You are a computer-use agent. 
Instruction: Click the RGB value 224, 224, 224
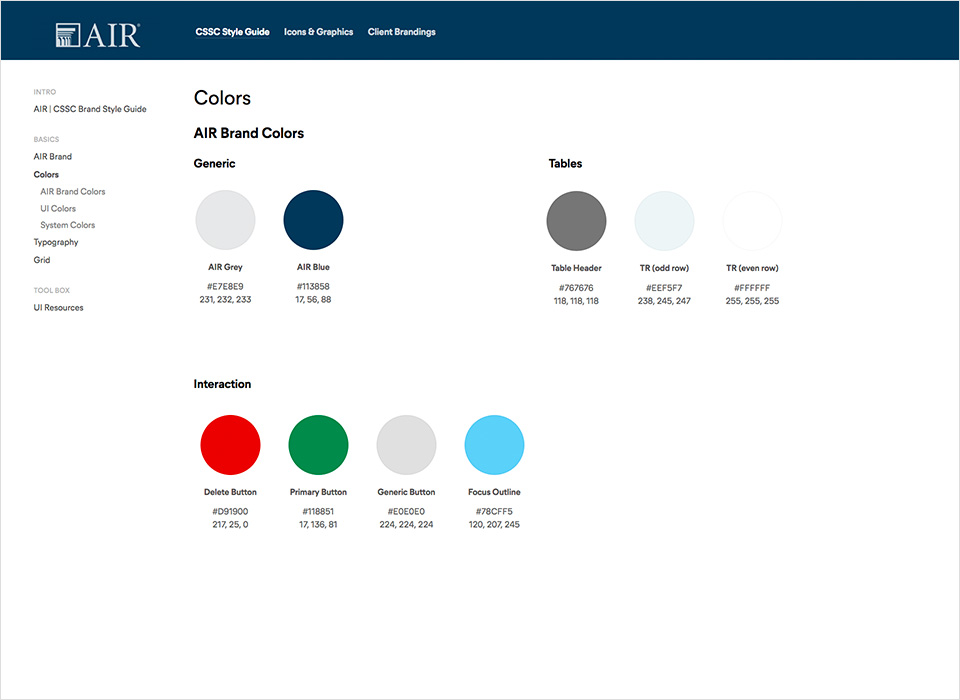[407, 525]
